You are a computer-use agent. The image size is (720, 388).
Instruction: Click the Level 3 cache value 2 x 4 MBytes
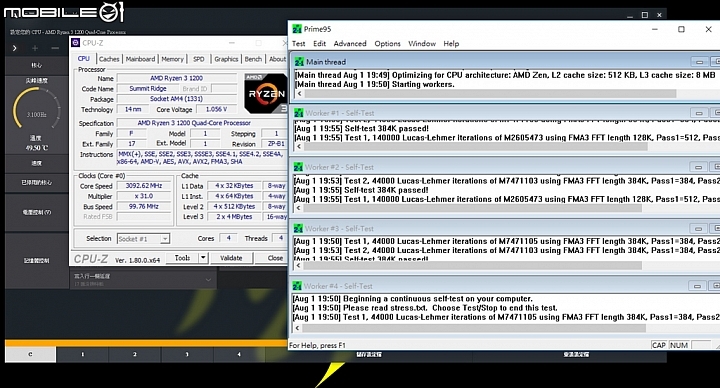(234, 217)
